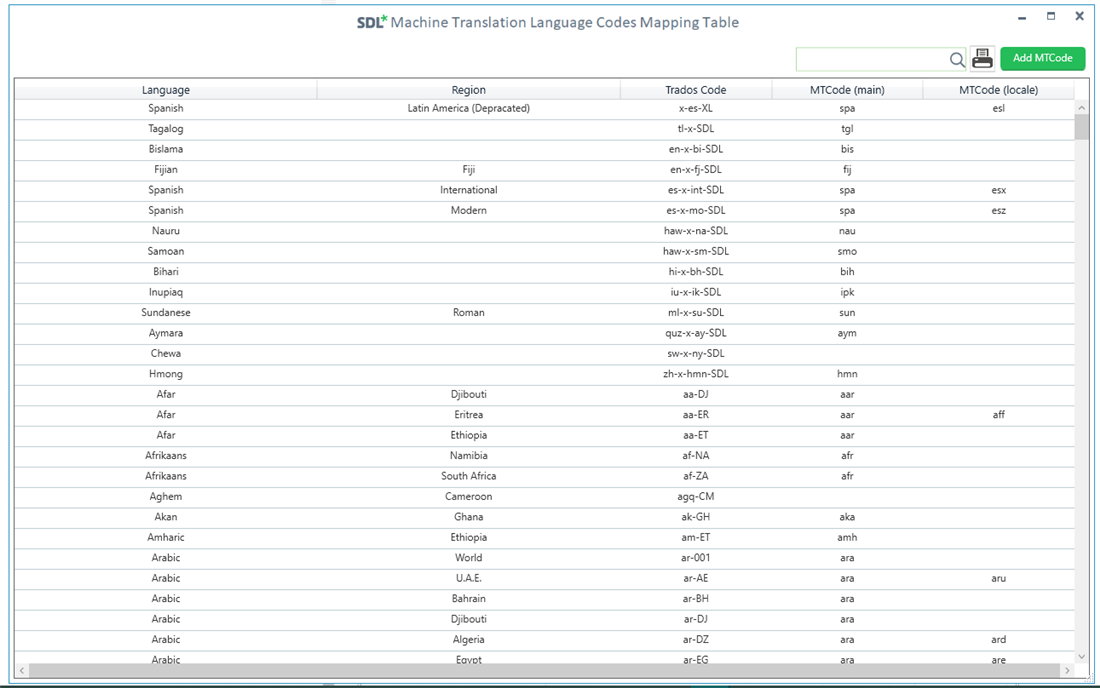1100x688 pixels.
Task: Minimize the mapping table window
Action: click(1022, 17)
